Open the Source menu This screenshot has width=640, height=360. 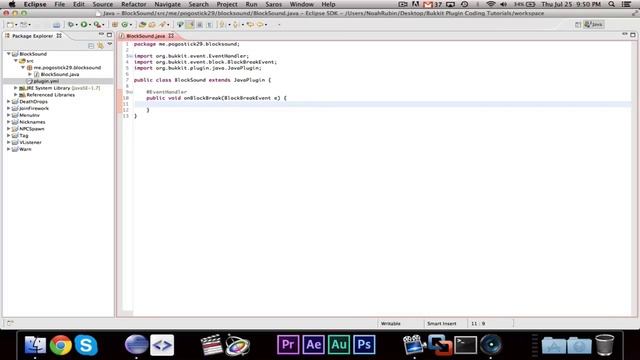pos(102,4)
